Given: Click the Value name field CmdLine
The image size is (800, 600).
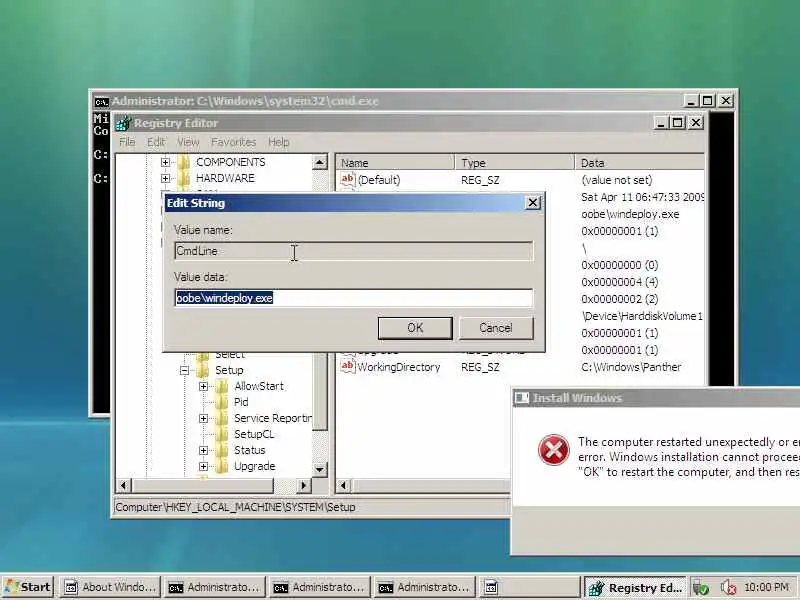Looking at the screenshot, I should pyautogui.click(x=354, y=251).
